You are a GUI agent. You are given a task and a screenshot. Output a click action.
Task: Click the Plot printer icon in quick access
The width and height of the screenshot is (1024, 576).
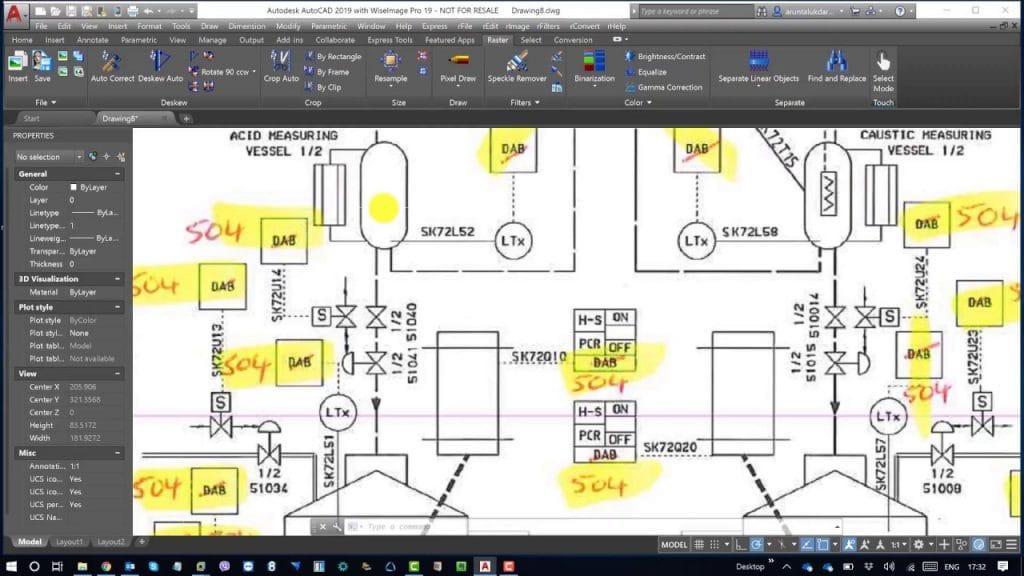[x=133, y=11]
